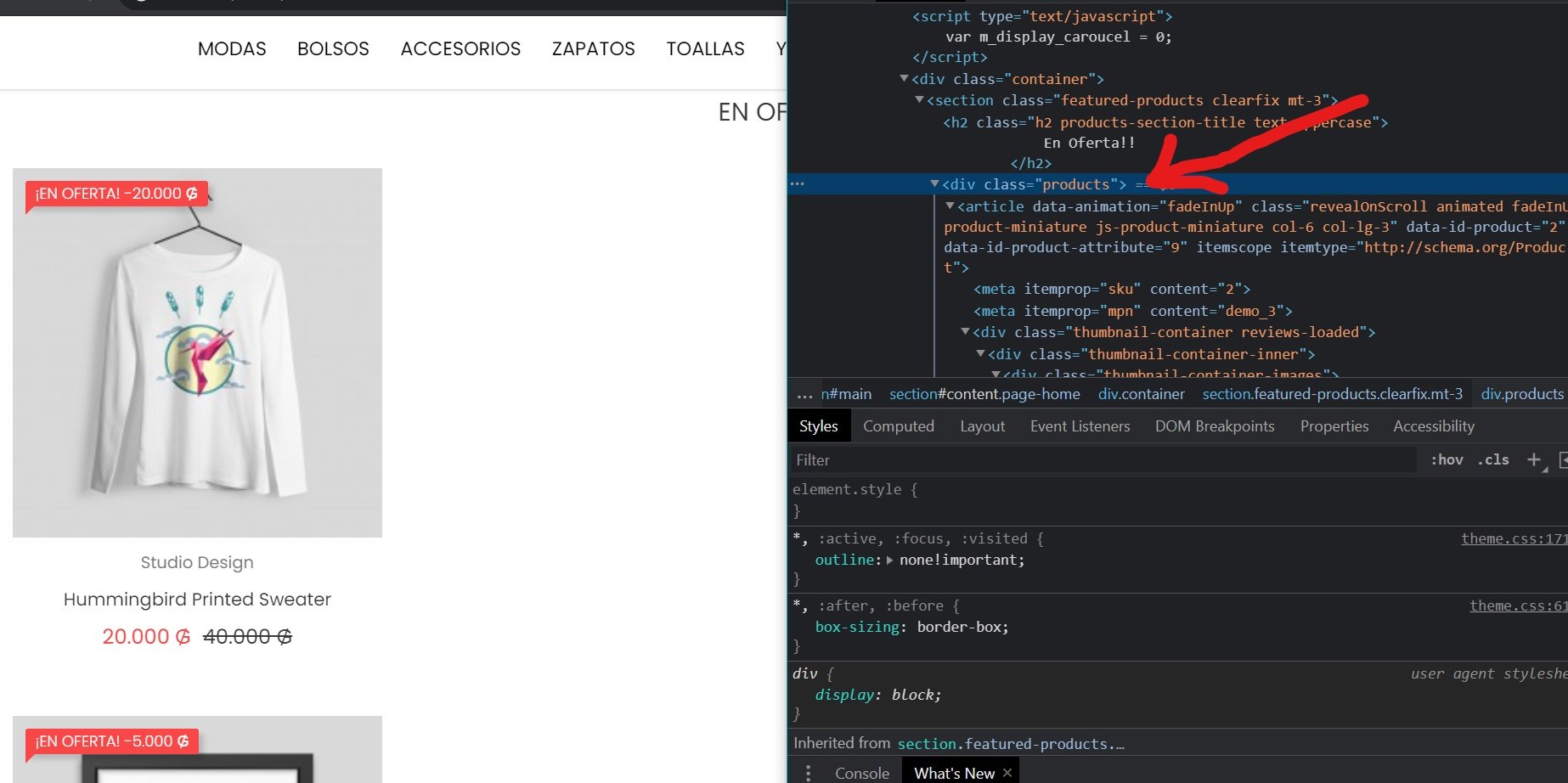Viewport: 1568px width, 783px height.
Task: Select section#content.page-home in the breadcrumb
Action: pyautogui.click(x=984, y=394)
